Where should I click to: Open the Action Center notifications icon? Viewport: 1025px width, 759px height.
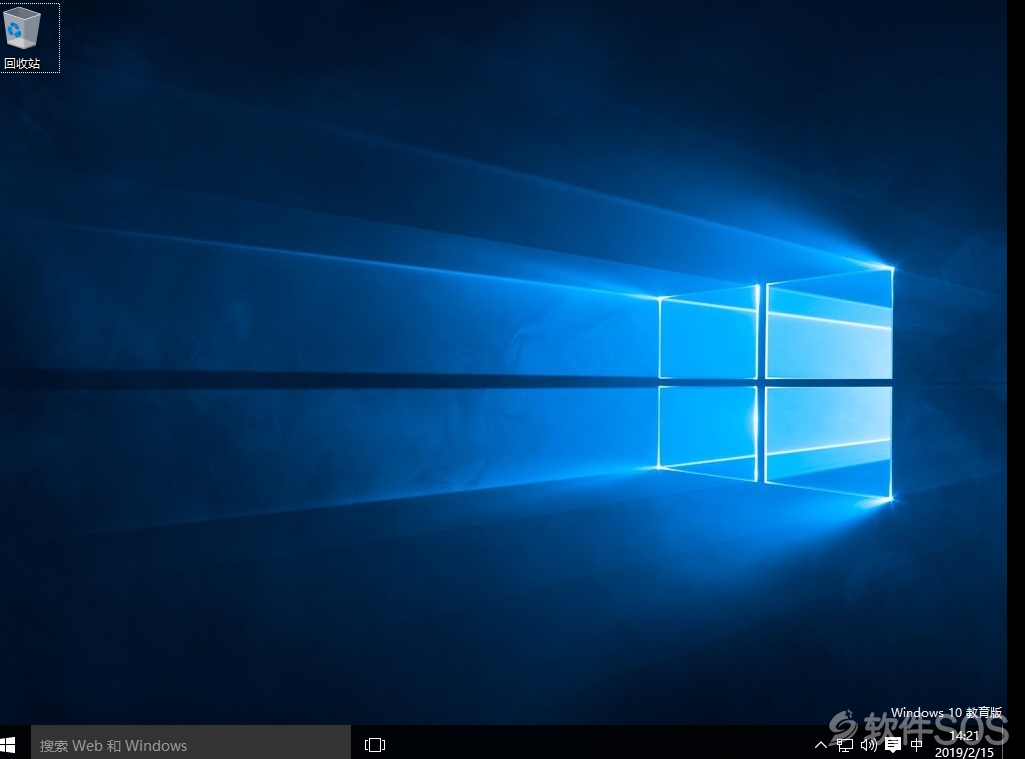tap(893, 745)
